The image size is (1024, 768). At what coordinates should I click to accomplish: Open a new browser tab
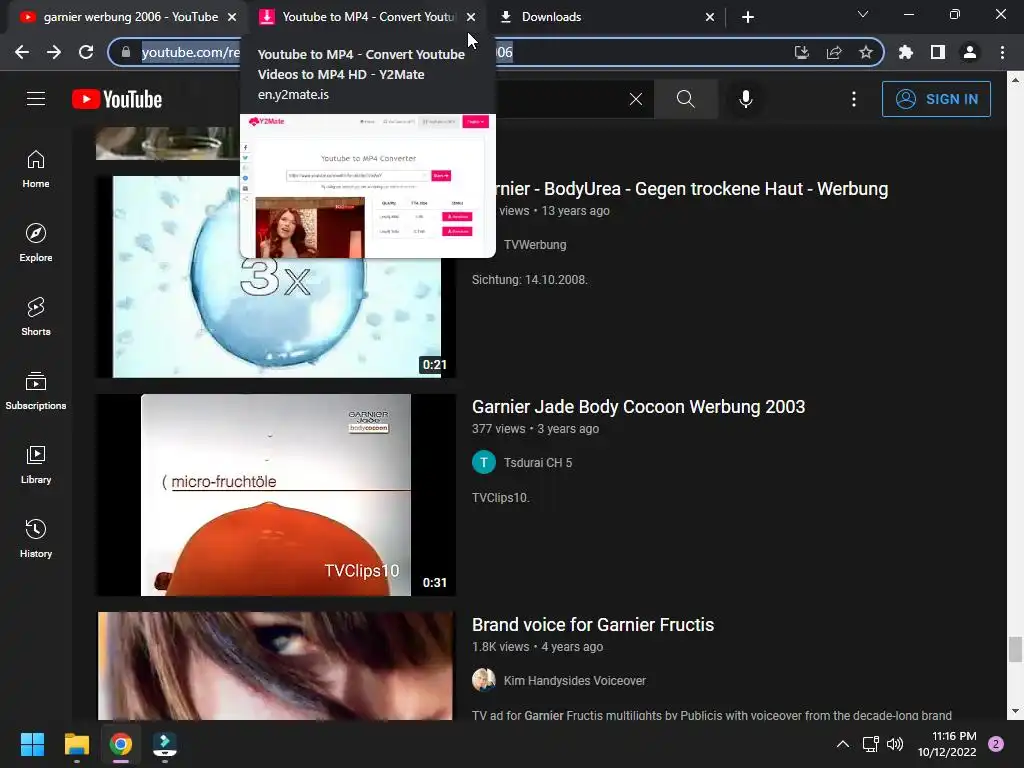click(748, 17)
